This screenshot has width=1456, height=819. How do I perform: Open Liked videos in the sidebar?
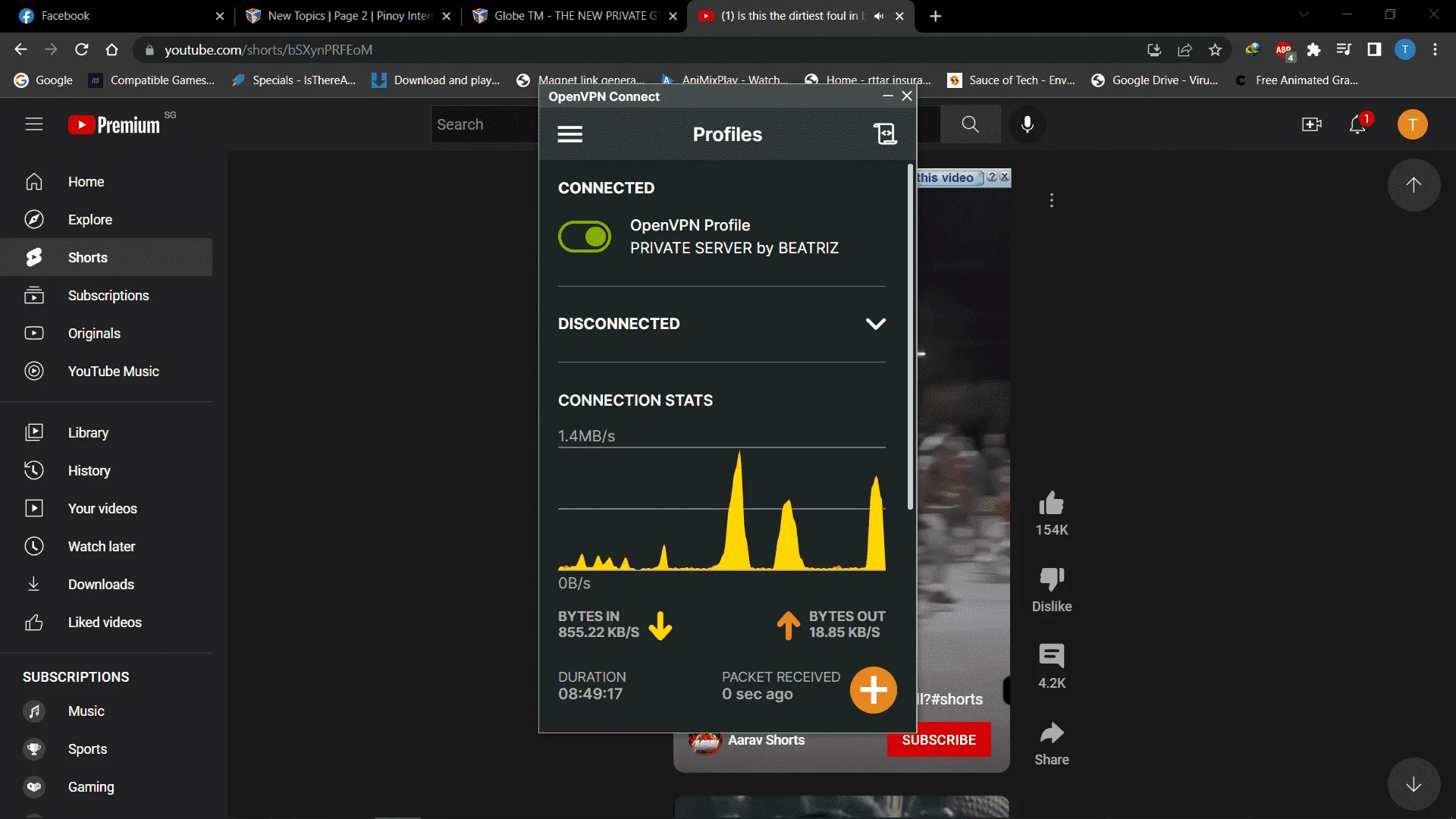click(106, 623)
